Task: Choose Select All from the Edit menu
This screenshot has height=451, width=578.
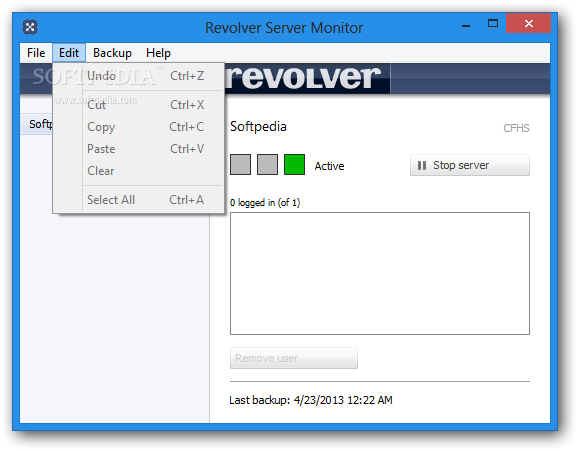Action: [139, 200]
